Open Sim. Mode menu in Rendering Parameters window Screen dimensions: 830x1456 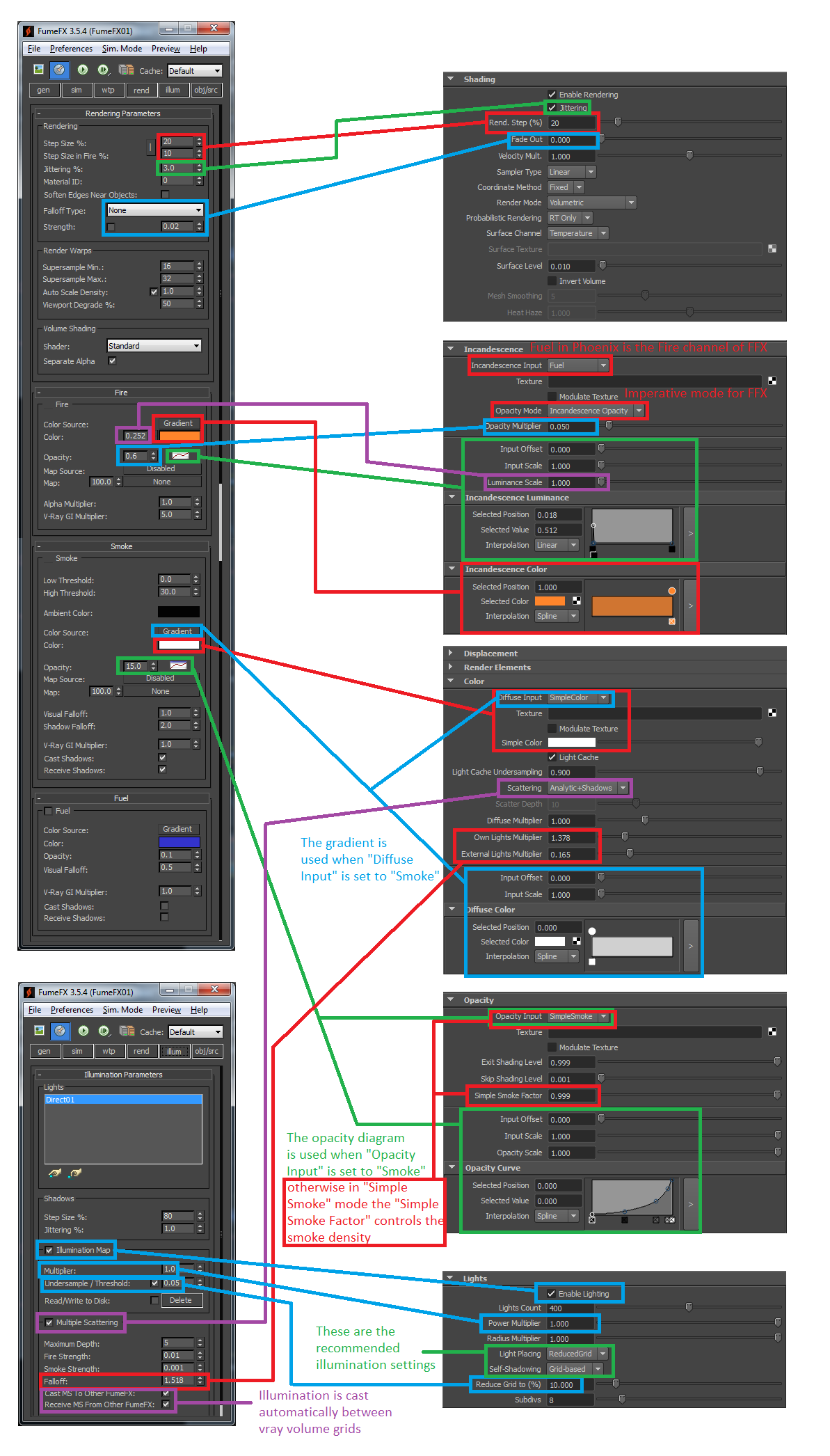(122, 49)
